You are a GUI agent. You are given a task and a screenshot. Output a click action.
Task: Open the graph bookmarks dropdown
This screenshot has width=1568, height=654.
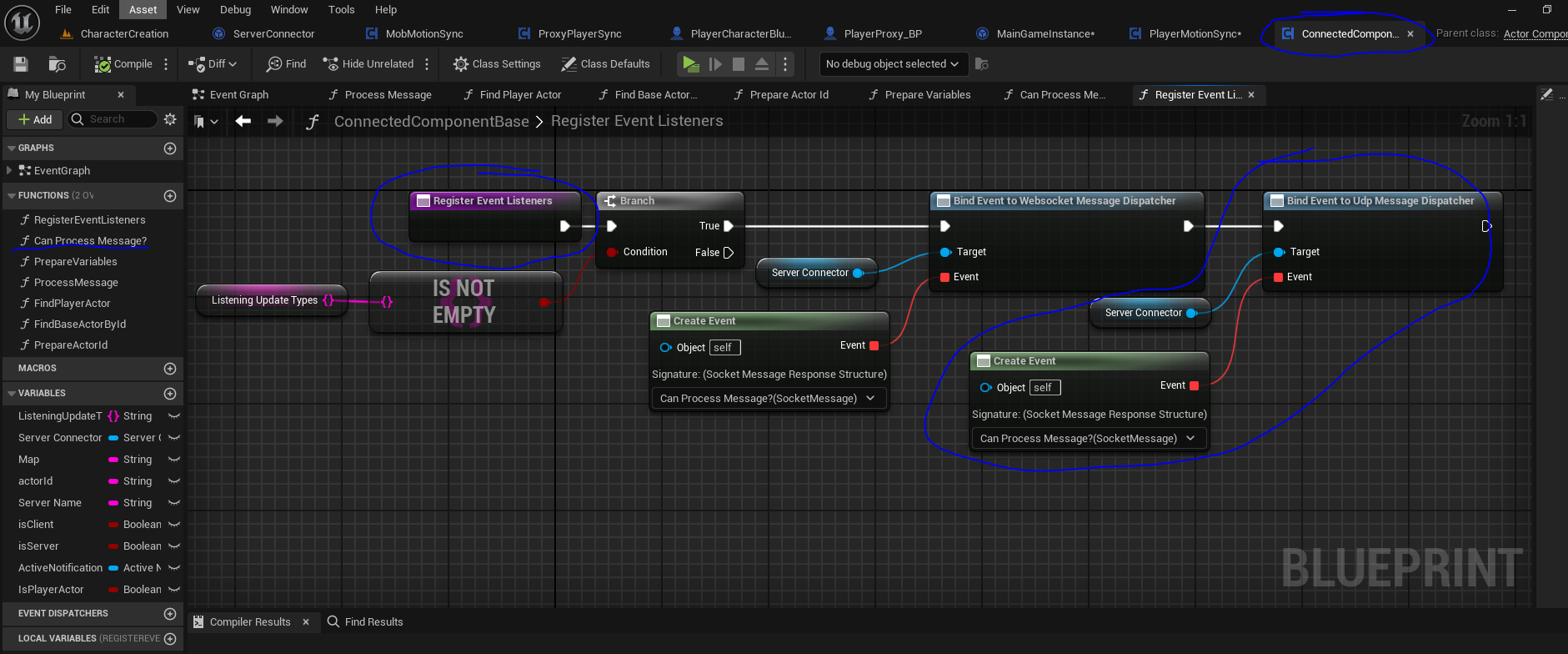click(206, 122)
